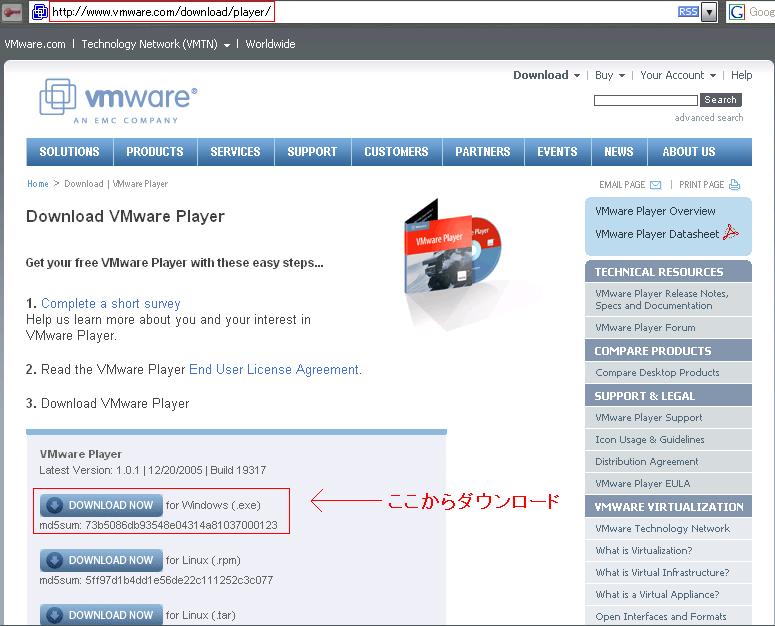775x626 pixels.
Task: Open the Worldwide link
Action: pos(270,44)
